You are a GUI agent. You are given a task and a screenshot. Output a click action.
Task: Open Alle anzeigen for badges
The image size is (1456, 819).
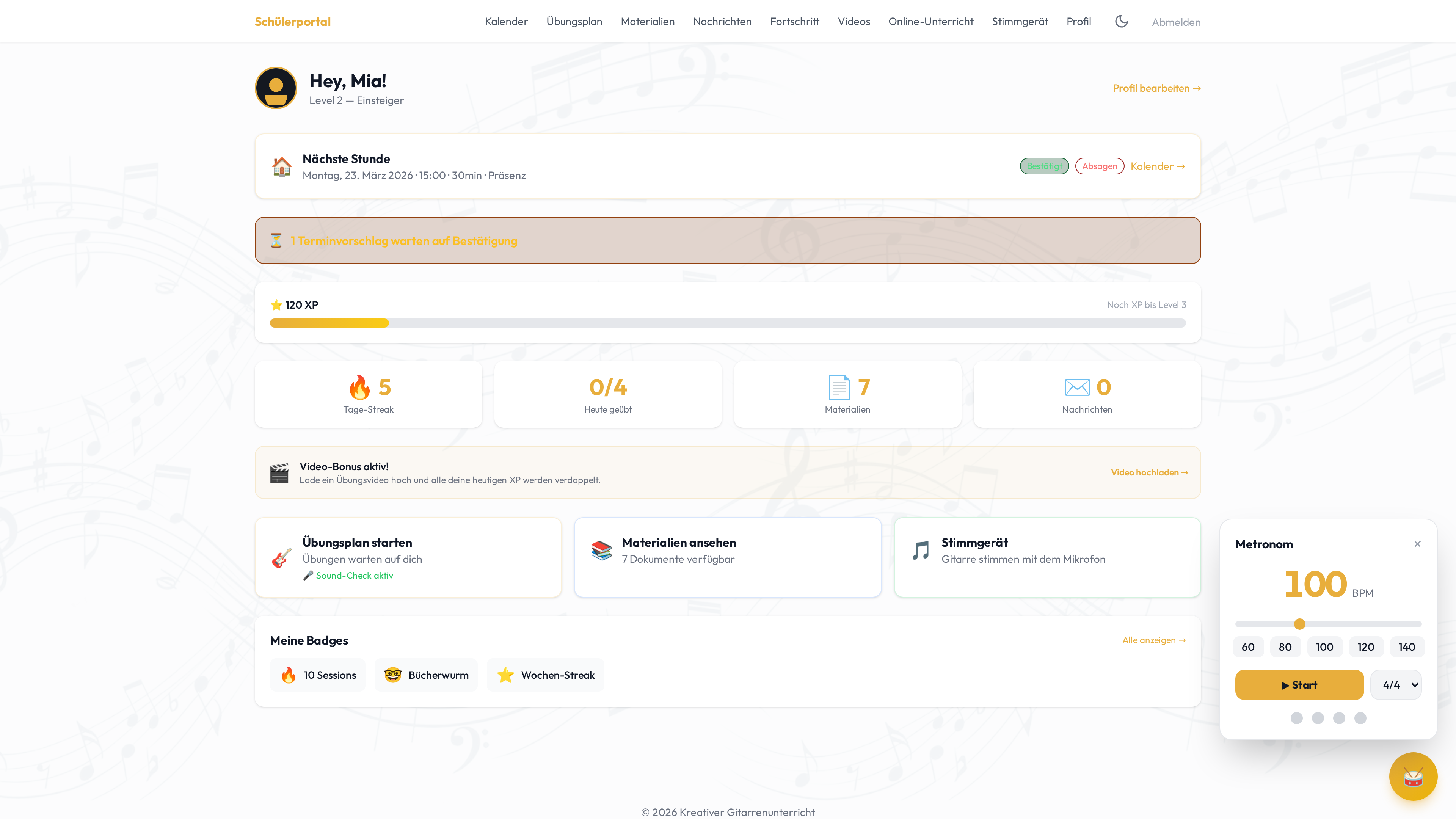click(x=1153, y=640)
